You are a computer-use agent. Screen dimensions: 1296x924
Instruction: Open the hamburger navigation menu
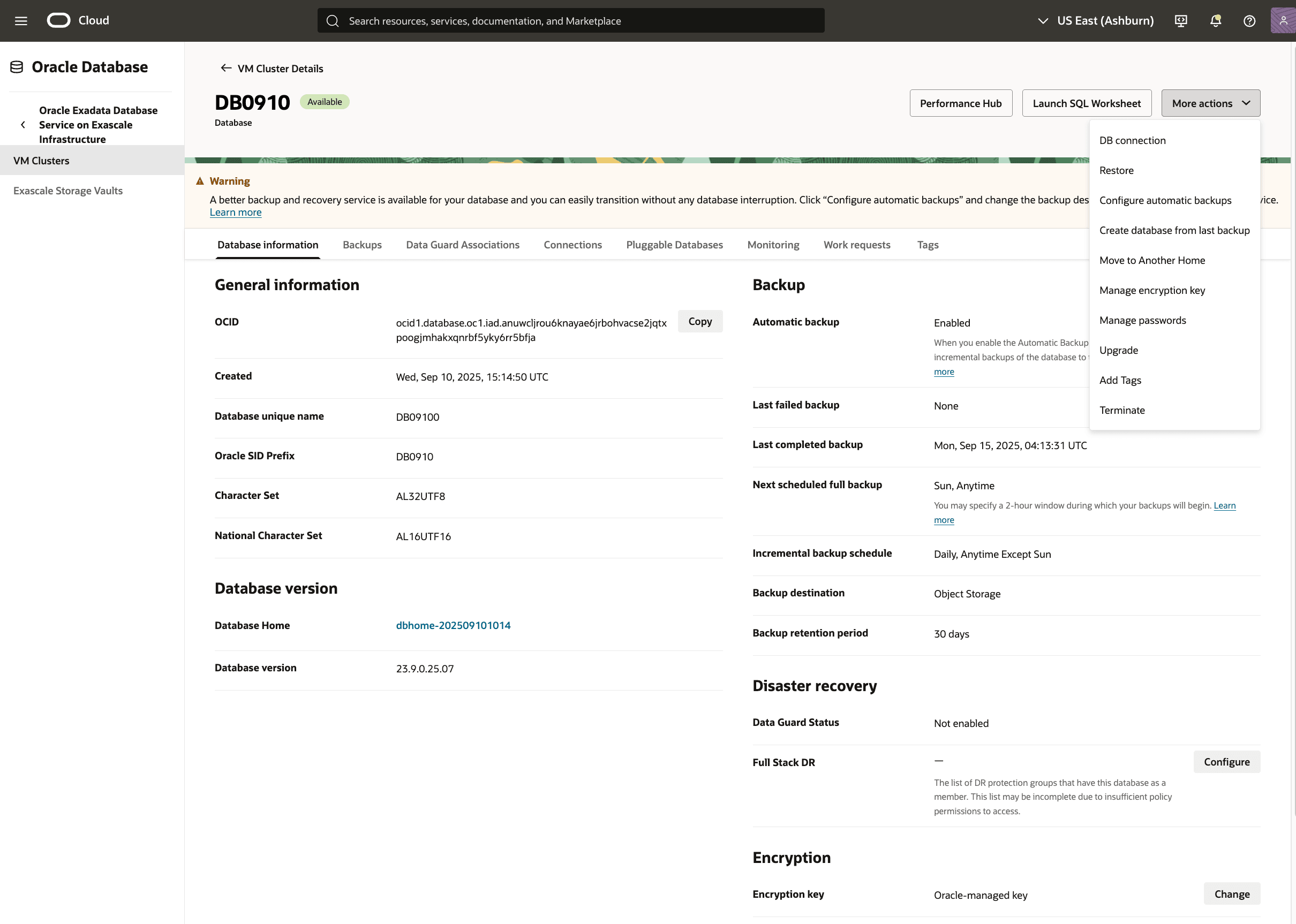tap(21, 21)
